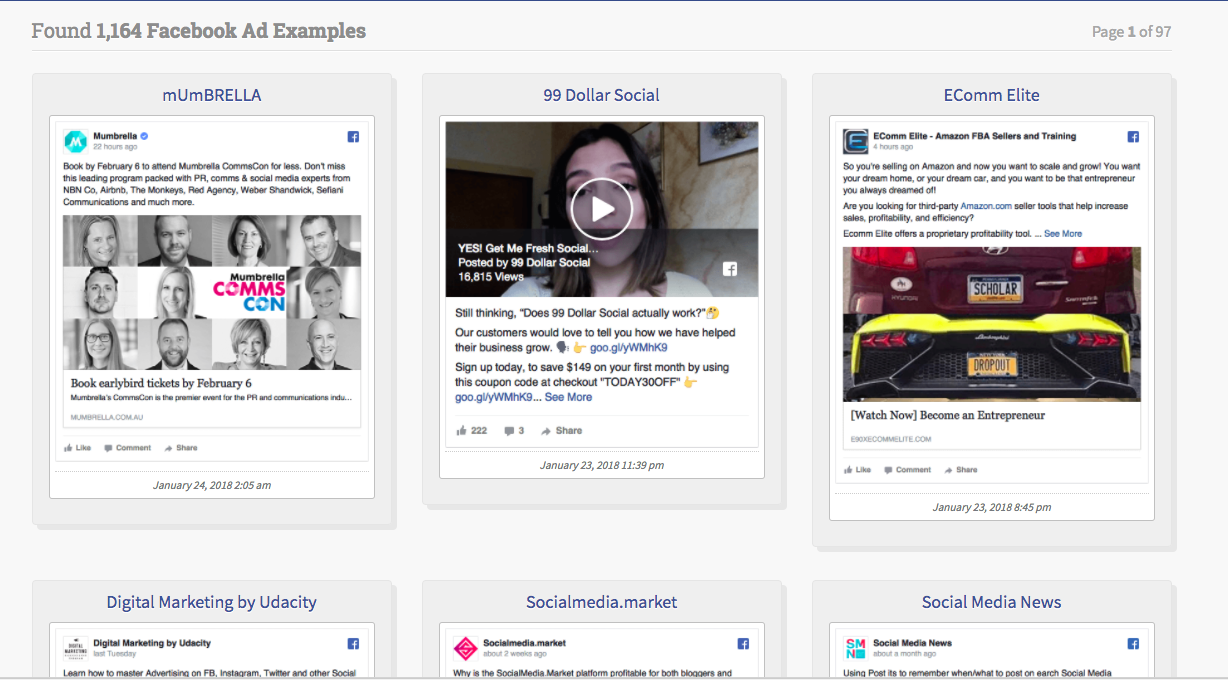Click Facebook icon in Mumbrella ad
The height and width of the screenshot is (680, 1228).
pyautogui.click(x=353, y=137)
